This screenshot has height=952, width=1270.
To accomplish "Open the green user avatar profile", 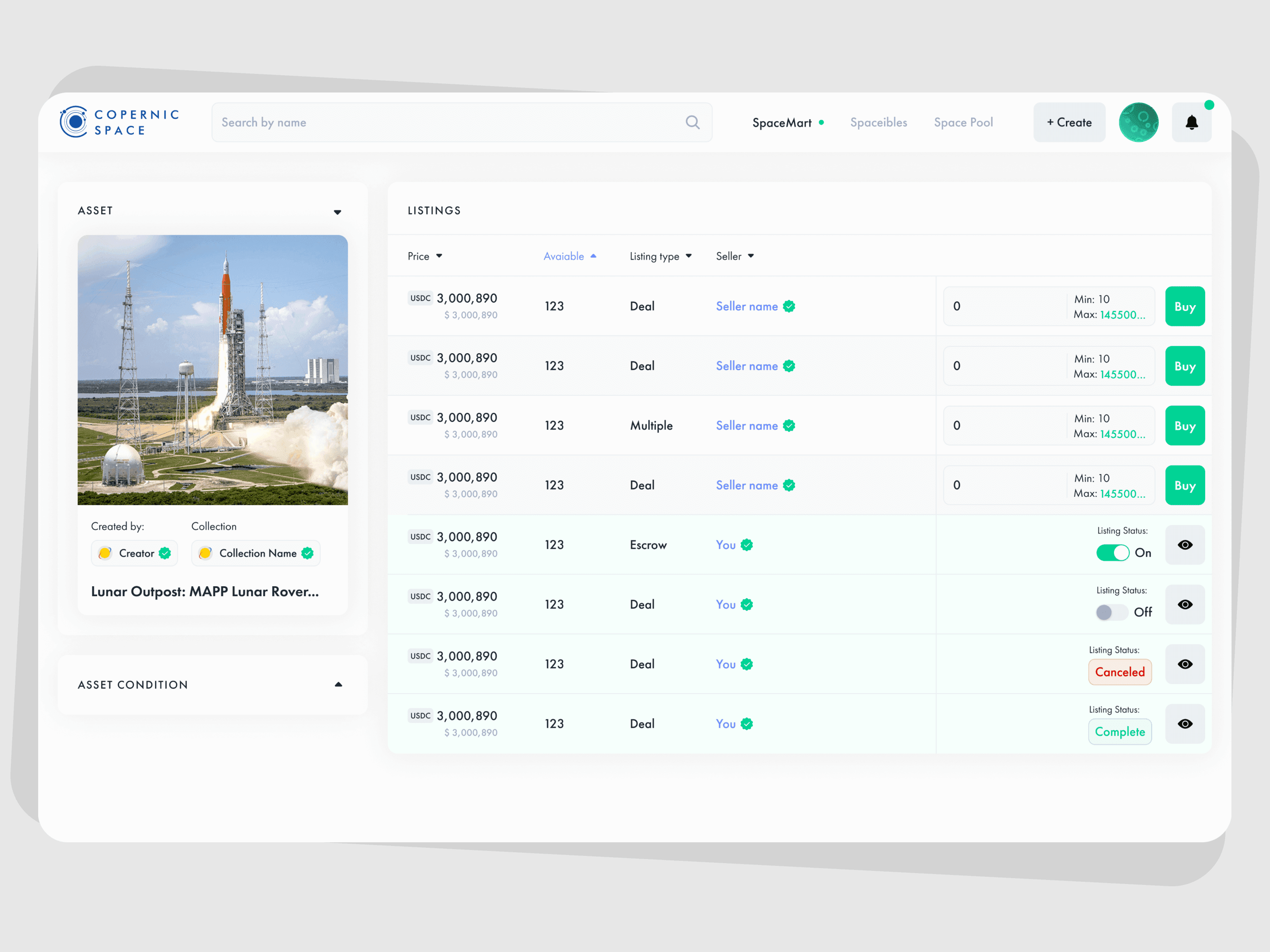I will coord(1138,122).
